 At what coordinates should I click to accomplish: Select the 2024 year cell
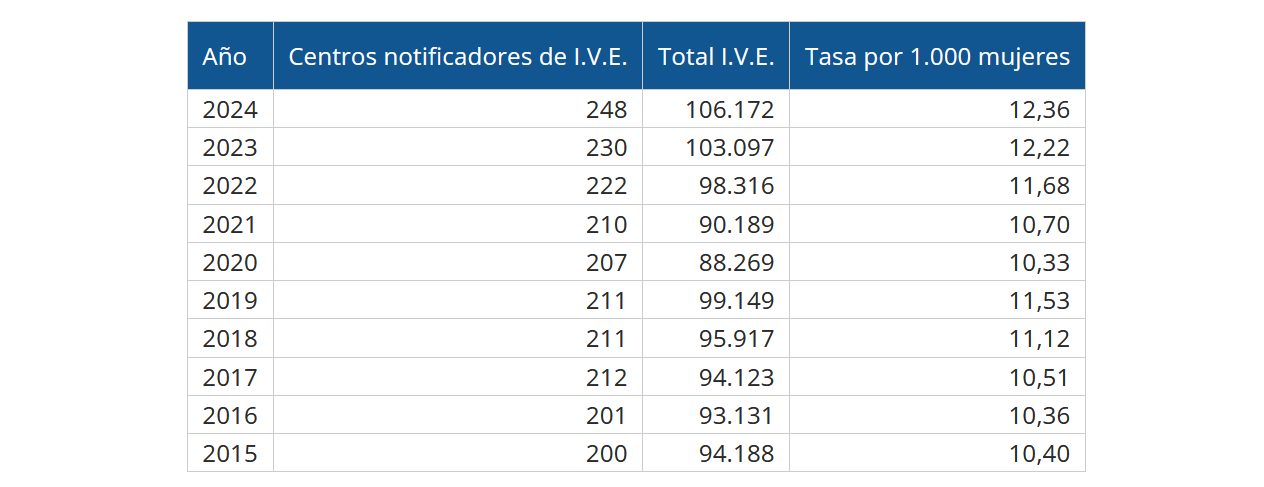pyautogui.click(x=230, y=109)
